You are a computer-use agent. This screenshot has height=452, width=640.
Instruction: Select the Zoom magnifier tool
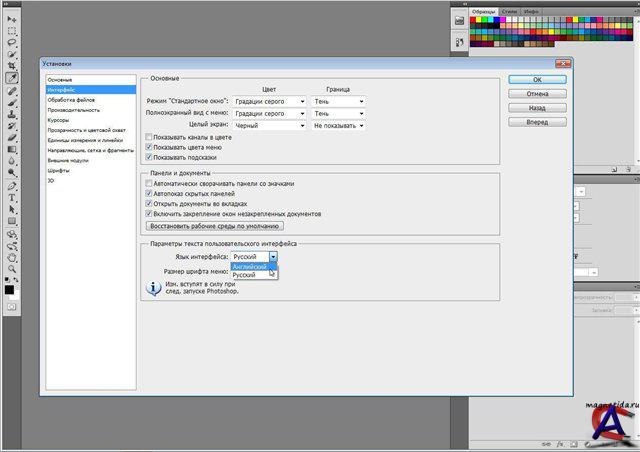tap(12, 268)
